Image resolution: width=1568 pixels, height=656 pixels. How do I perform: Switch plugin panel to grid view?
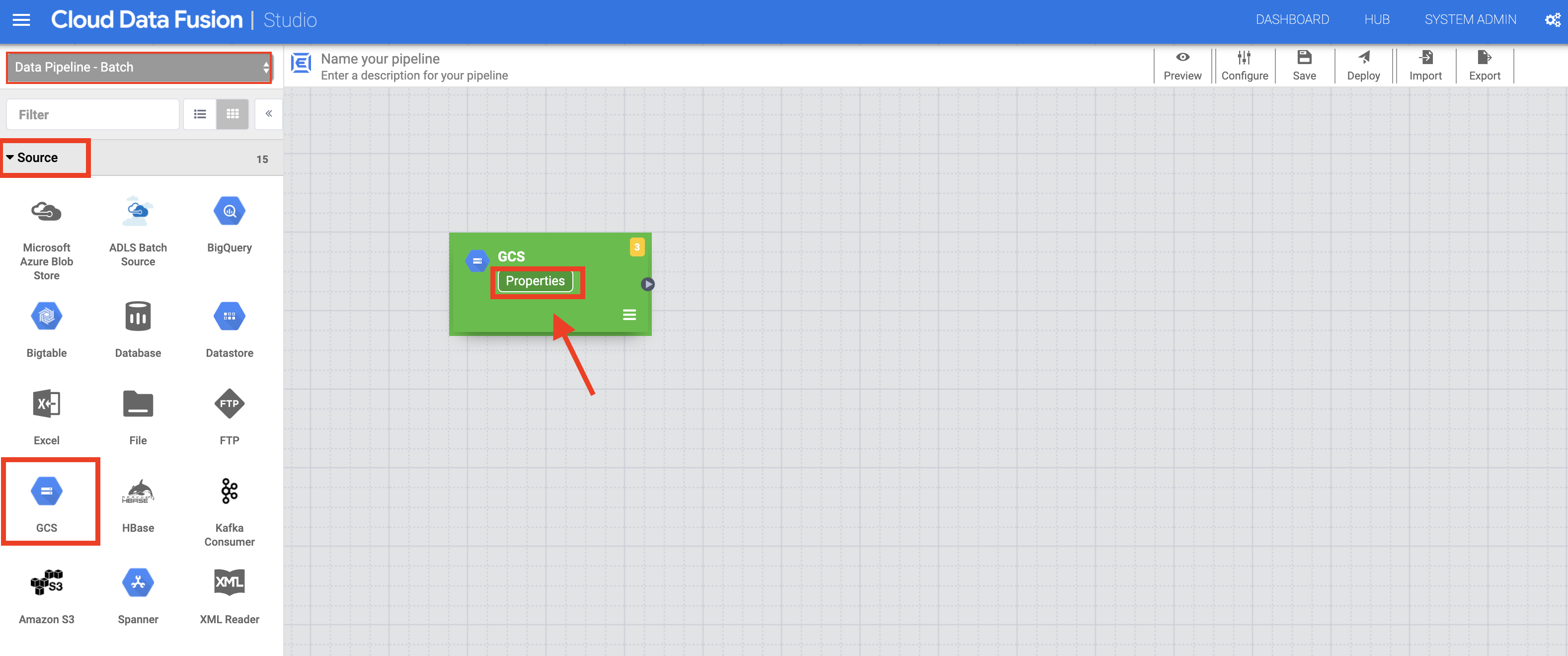tap(232, 114)
